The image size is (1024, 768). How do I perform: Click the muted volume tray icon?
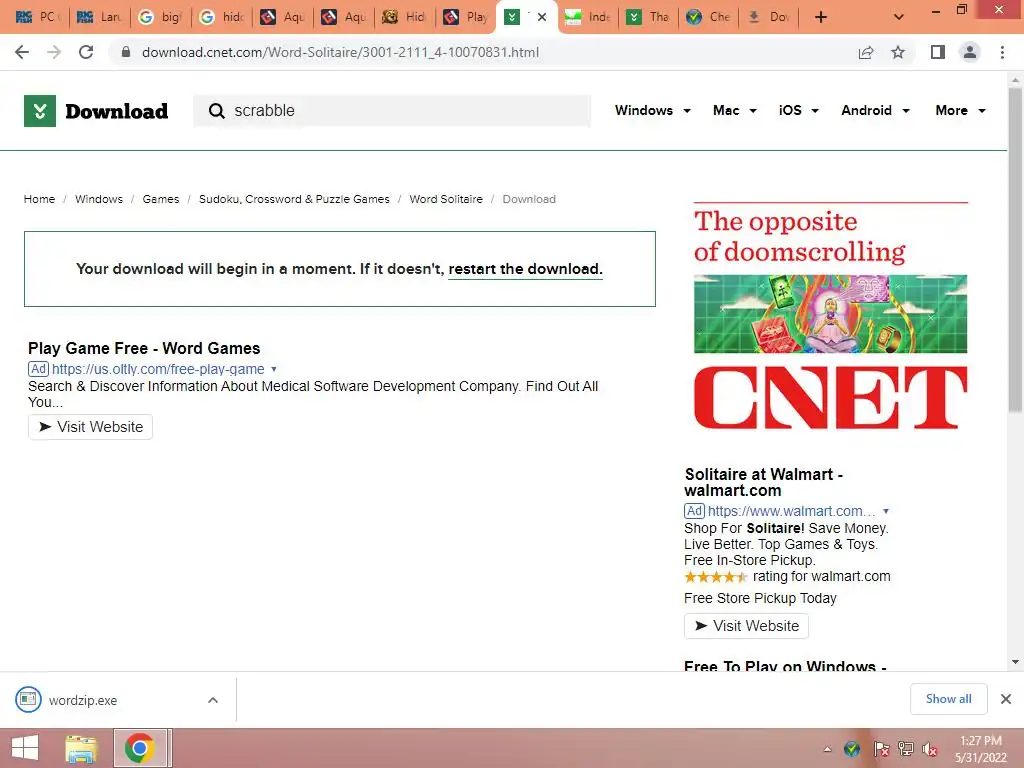(930, 749)
